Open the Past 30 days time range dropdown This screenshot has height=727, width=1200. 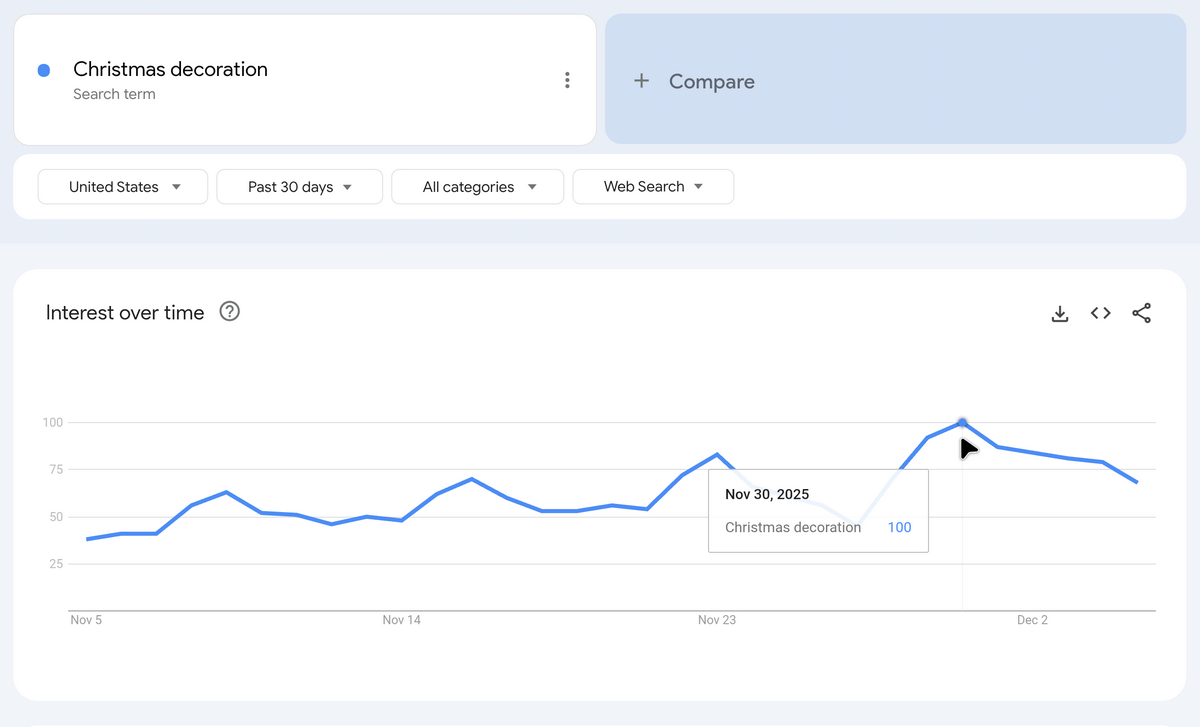tap(299, 186)
